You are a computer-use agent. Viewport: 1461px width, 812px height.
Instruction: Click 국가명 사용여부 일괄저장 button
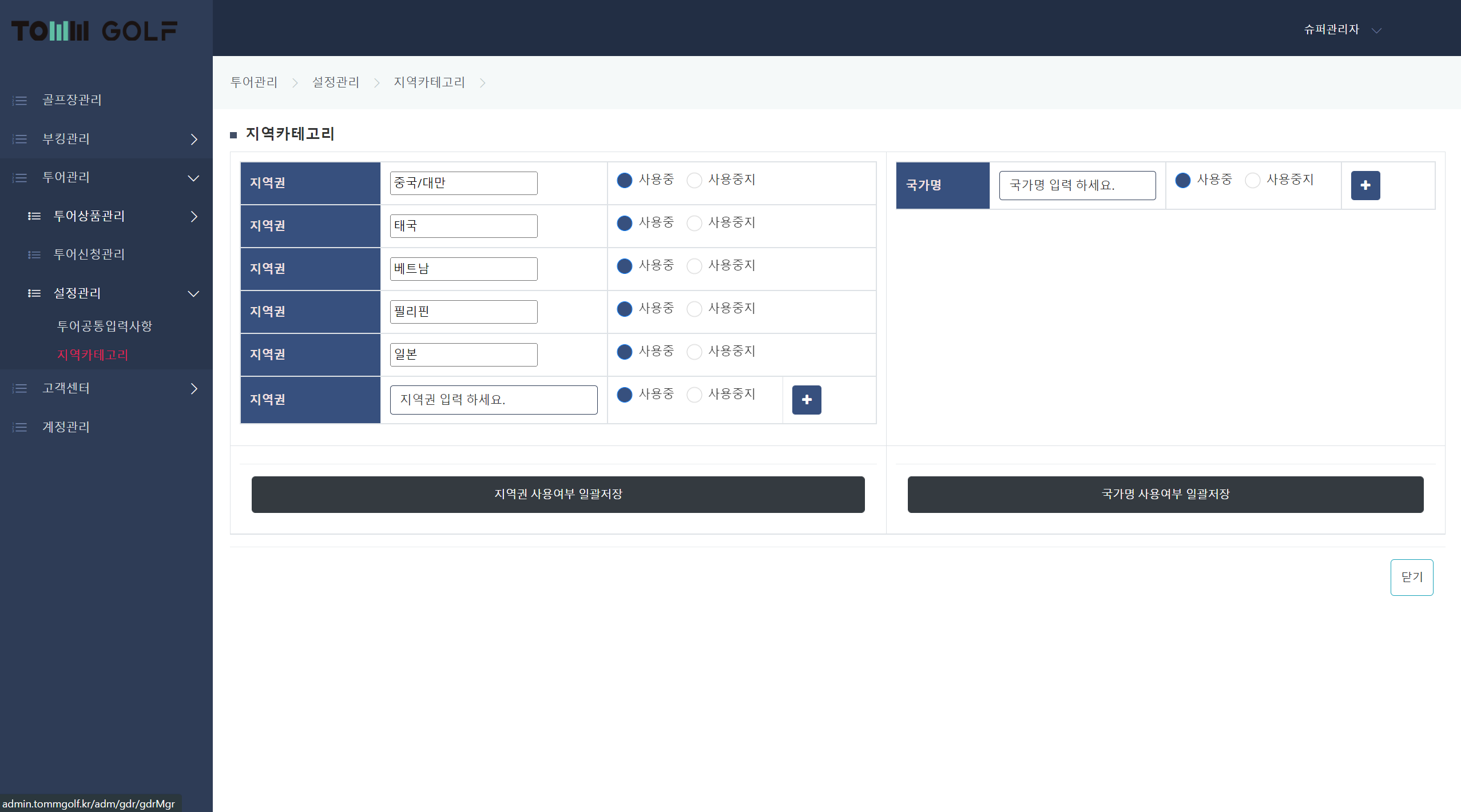point(1165,494)
